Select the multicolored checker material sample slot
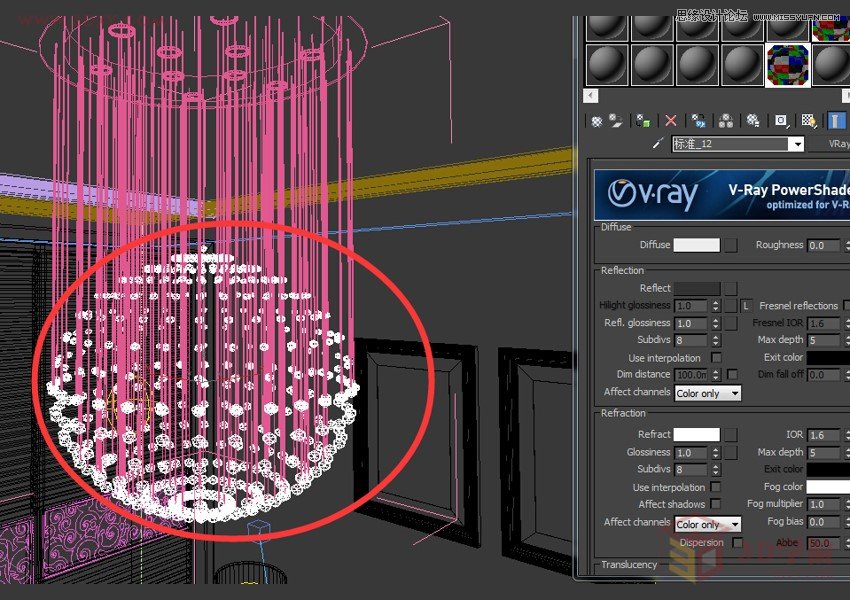This screenshot has width=850, height=600. tap(786, 67)
